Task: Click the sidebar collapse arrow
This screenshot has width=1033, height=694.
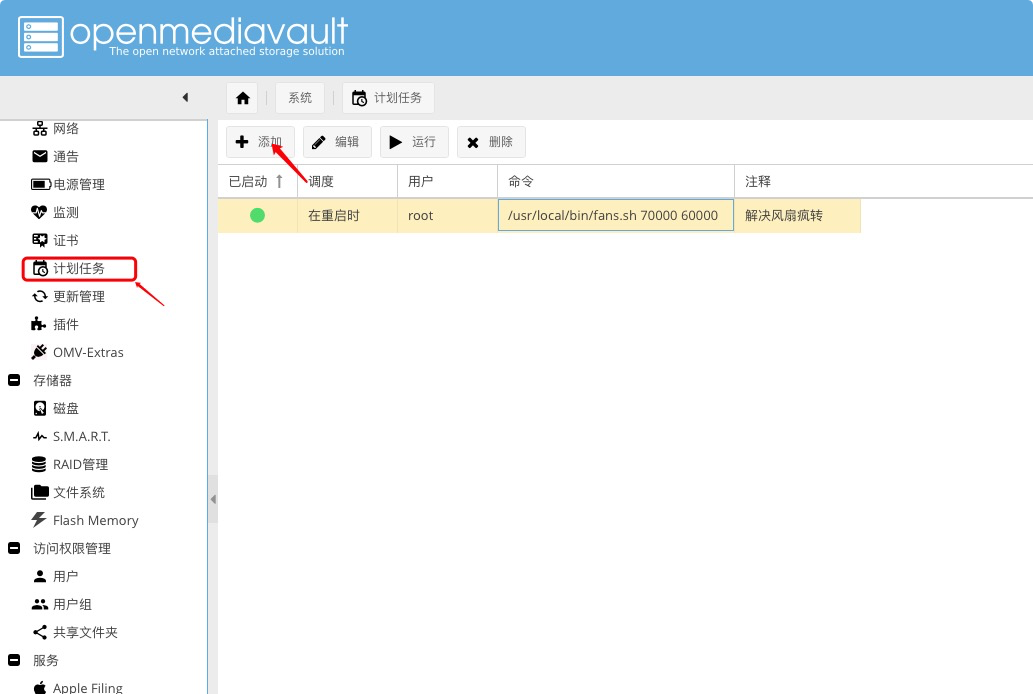Action: [x=184, y=97]
